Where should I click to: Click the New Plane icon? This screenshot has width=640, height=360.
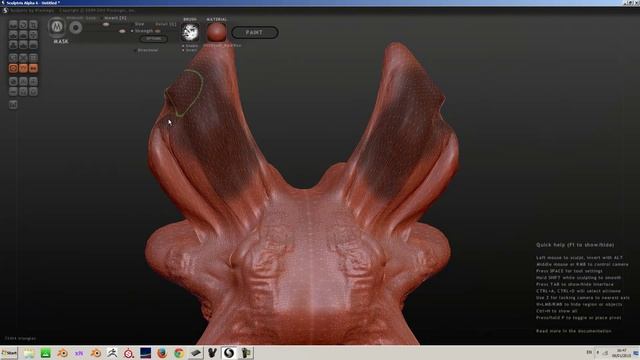[x=23, y=81]
